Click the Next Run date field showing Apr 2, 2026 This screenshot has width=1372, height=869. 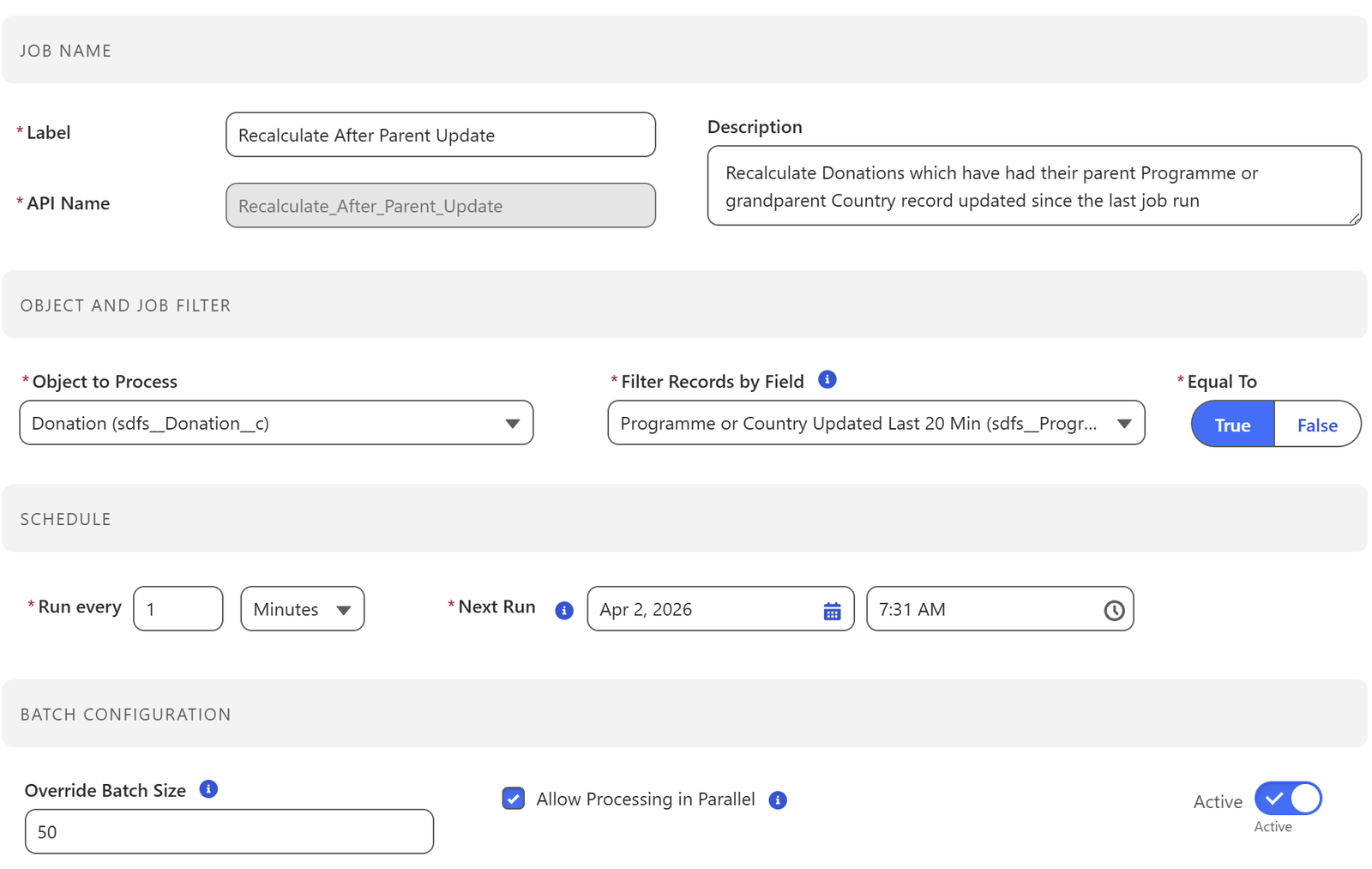(x=720, y=609)
